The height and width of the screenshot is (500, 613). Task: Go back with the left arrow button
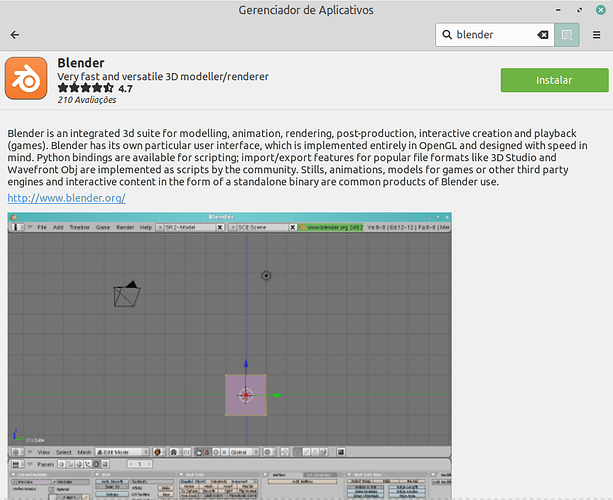[15, 35]
